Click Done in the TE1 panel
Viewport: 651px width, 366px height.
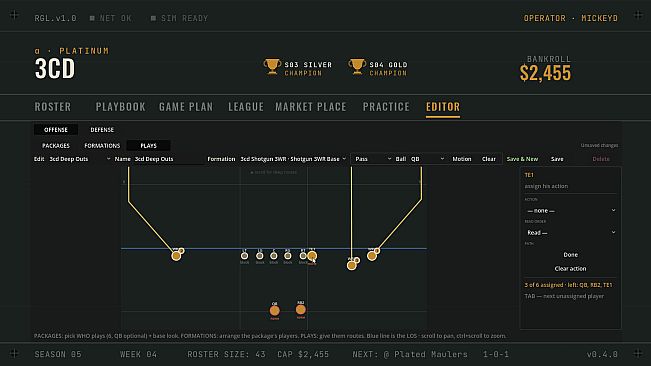[570, 255]
